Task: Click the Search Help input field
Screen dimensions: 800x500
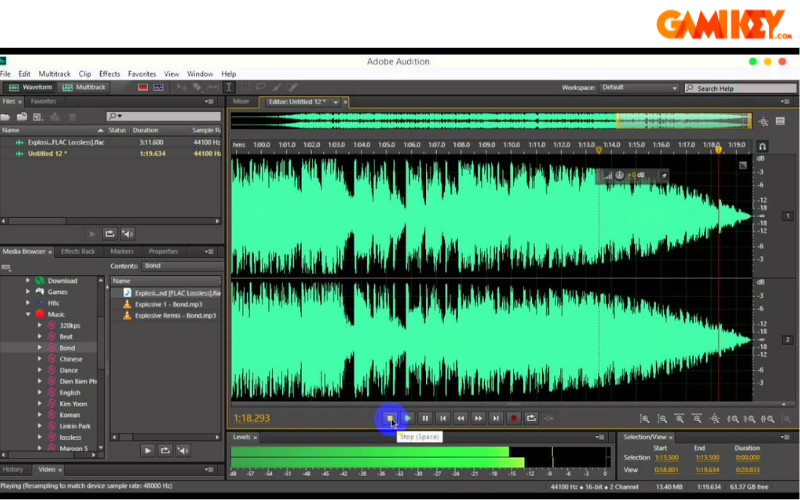Action: 740,88
